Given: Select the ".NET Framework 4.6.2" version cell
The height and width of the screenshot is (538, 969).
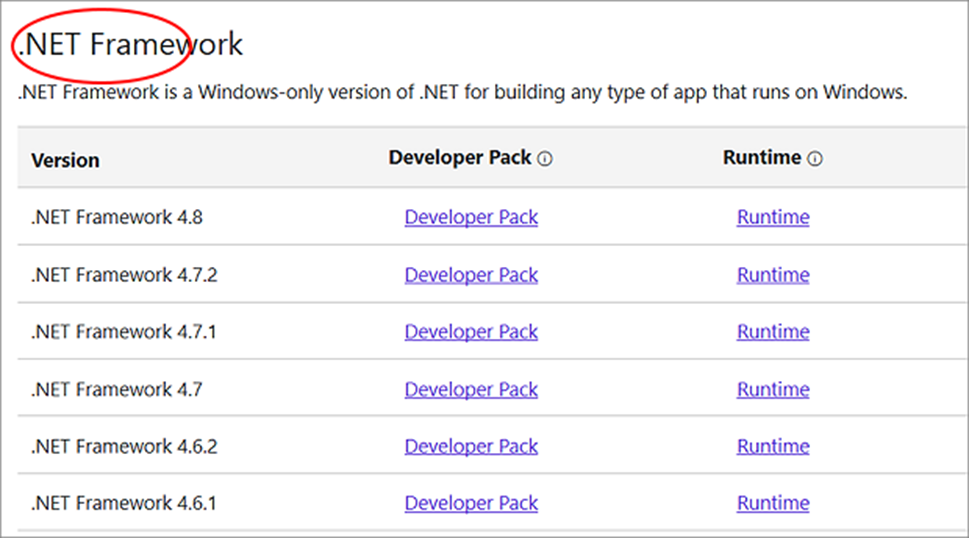Looking at the screenshot, I should pos(124,447).
